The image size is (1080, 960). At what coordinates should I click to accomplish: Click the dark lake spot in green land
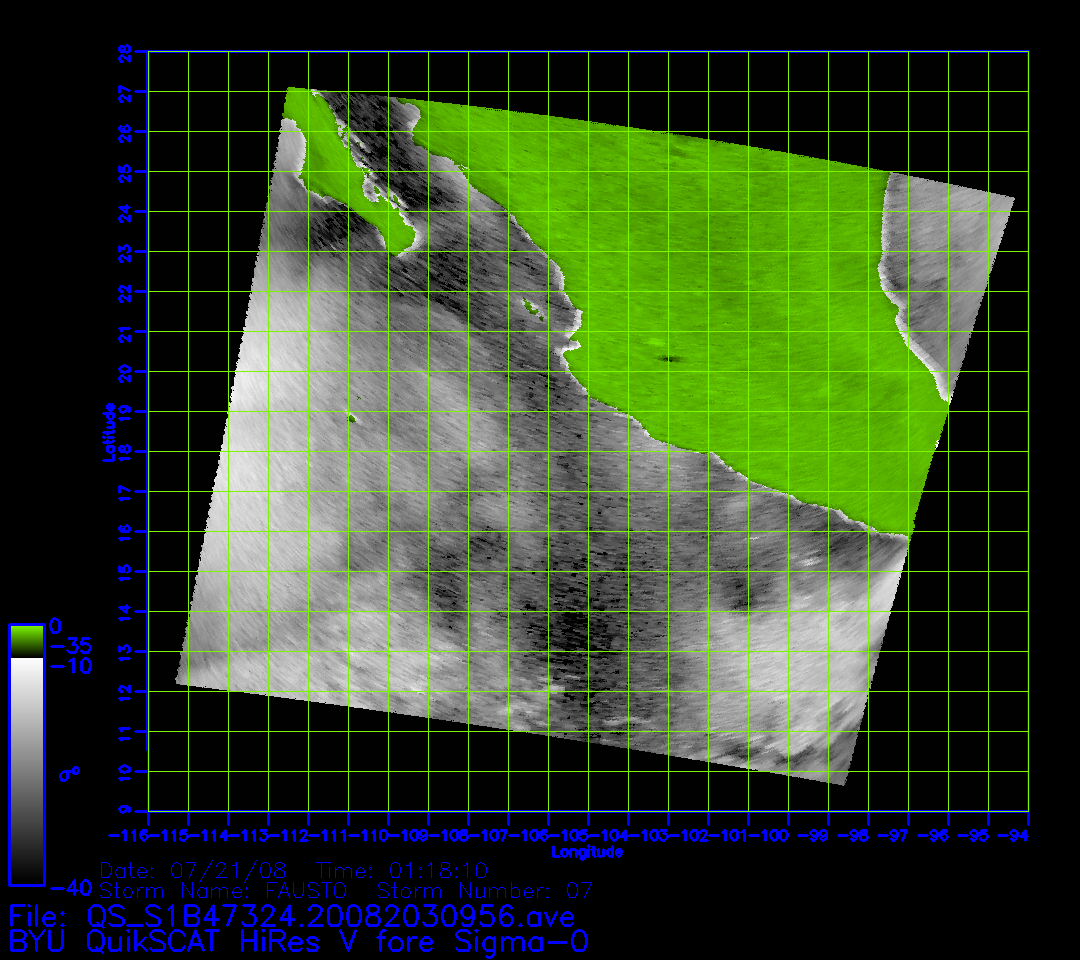669,359
